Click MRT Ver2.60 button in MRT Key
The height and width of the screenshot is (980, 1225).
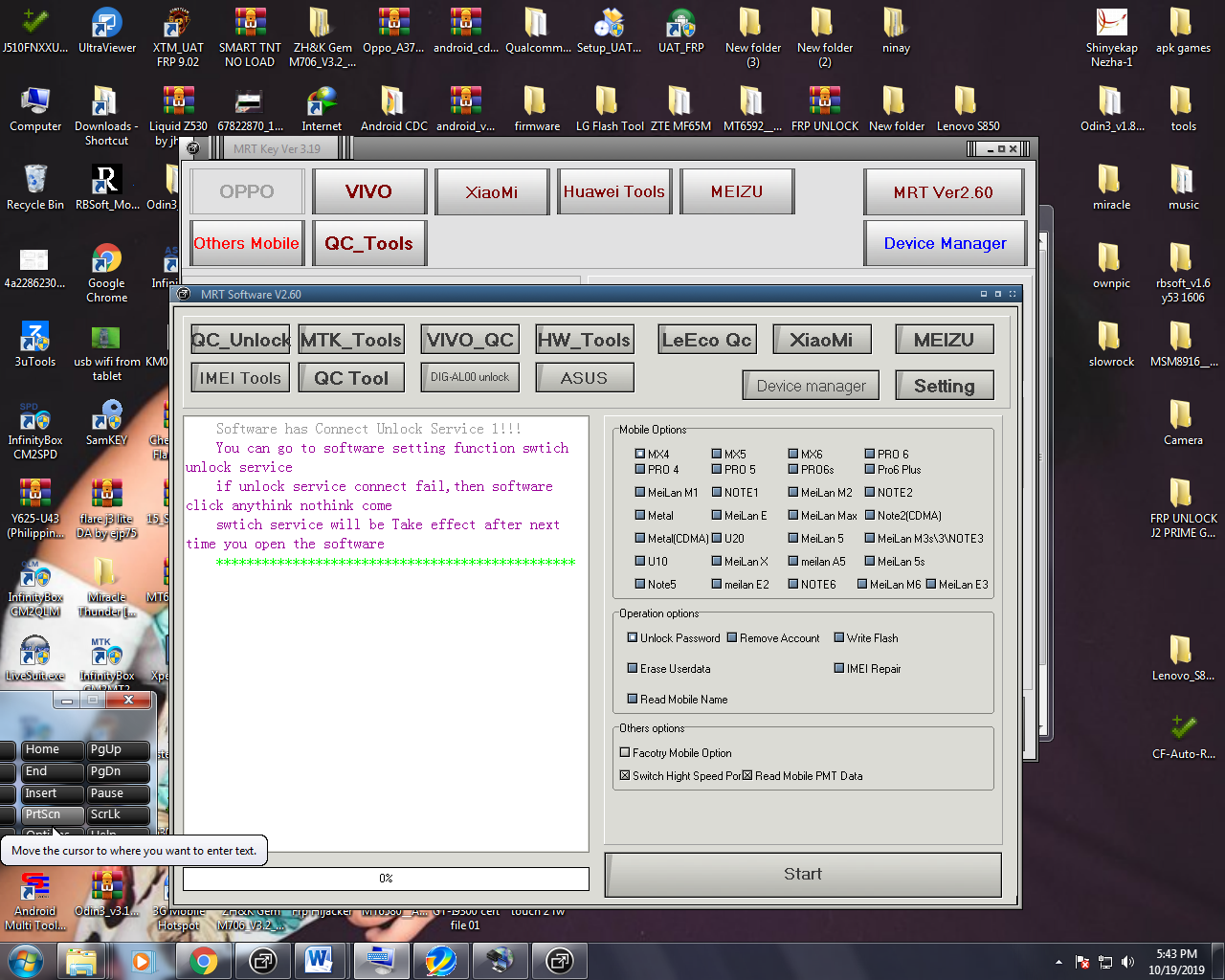pos(944,192)
